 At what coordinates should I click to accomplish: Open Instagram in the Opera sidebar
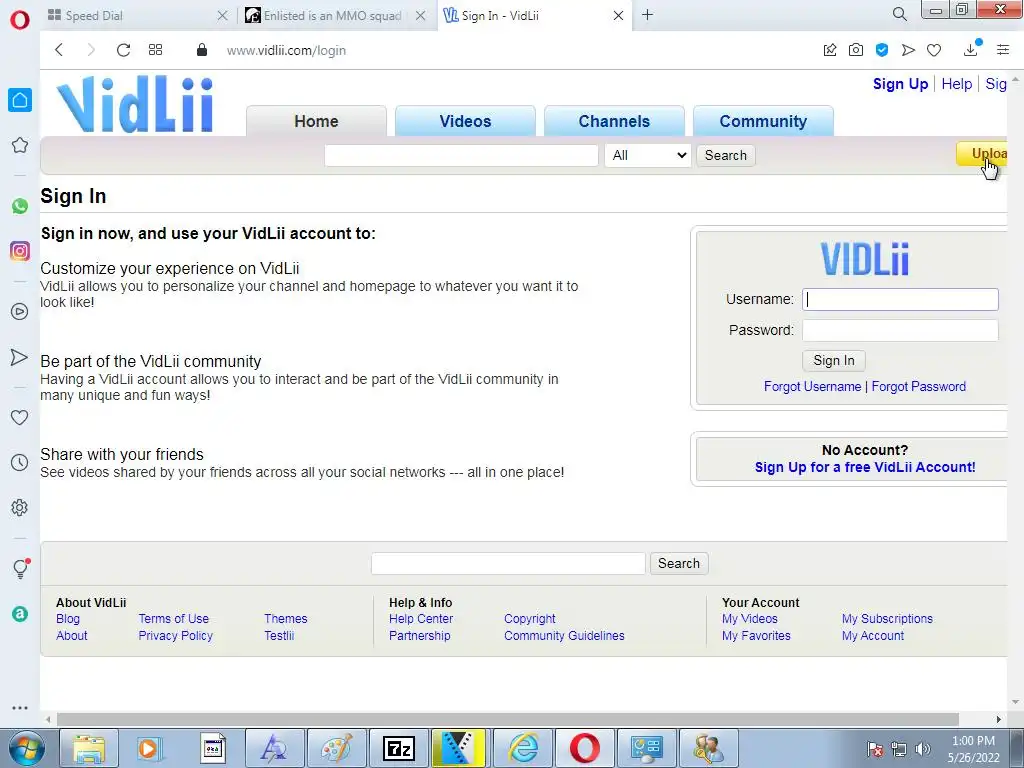20,251
